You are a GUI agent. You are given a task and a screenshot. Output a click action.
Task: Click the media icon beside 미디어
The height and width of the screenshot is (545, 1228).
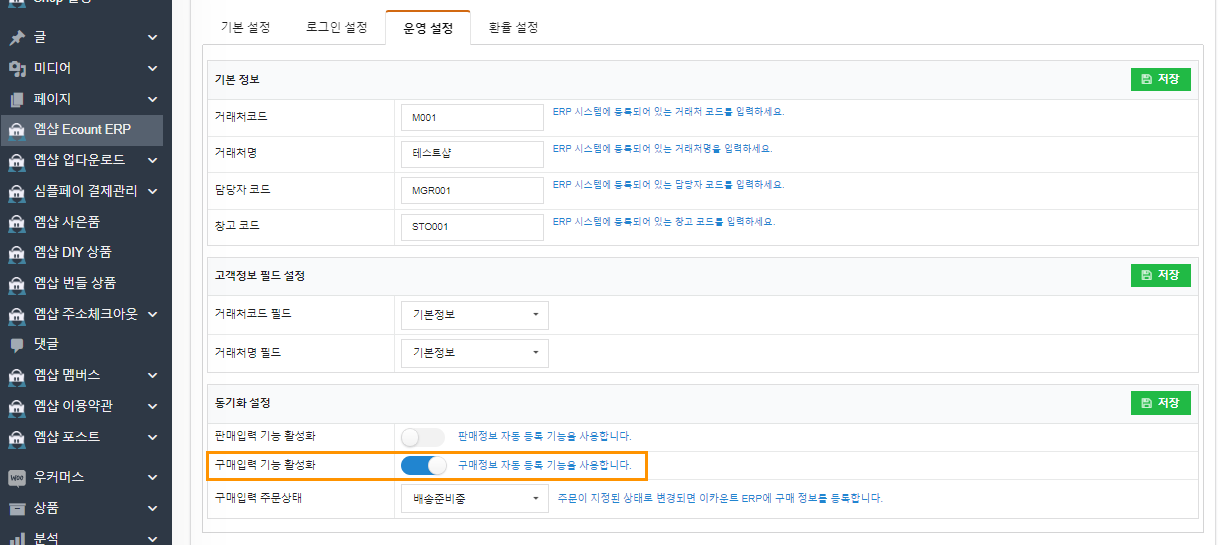pyautogui.click(x=16, y=69)
